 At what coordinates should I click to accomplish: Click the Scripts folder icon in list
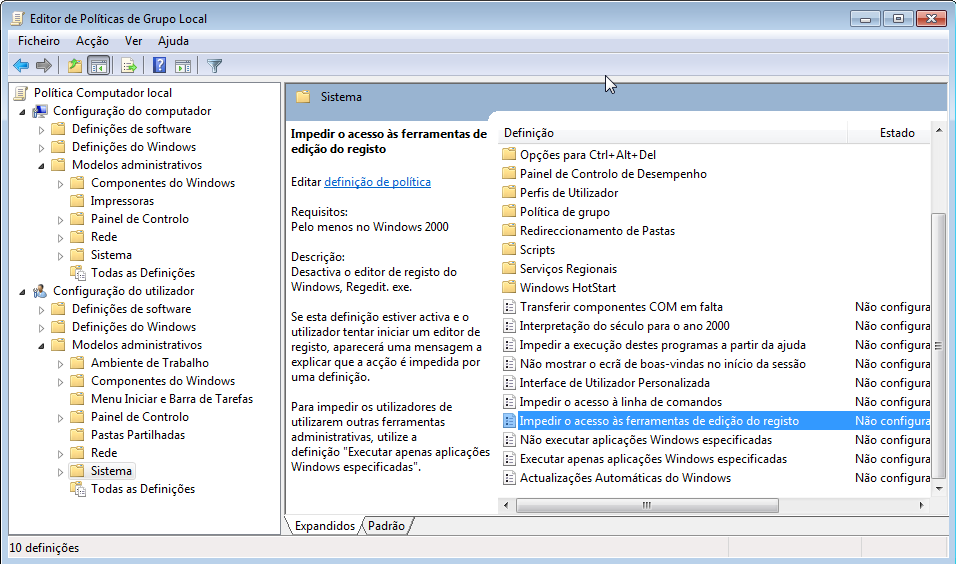(509, 249)
